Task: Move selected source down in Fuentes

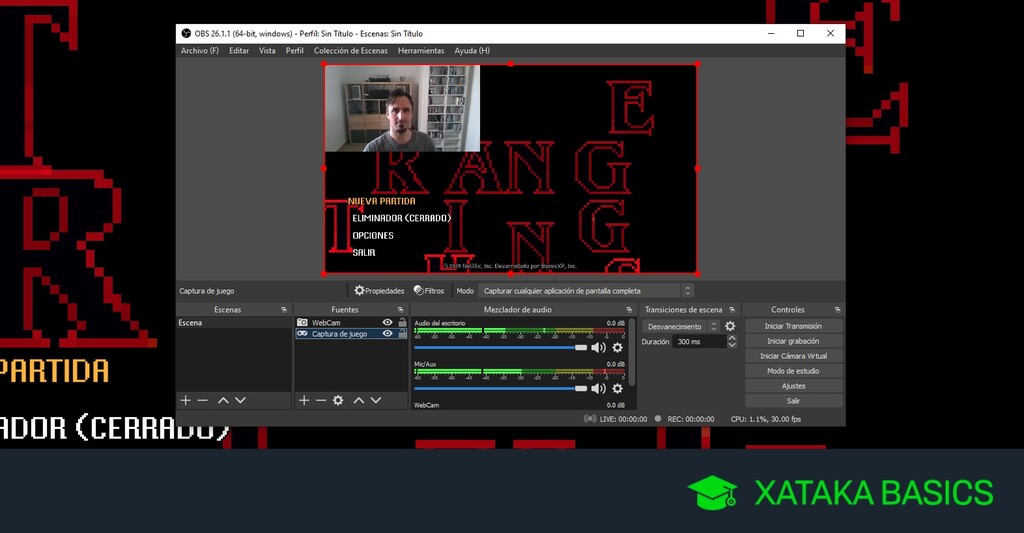Action: pos(376,400)
